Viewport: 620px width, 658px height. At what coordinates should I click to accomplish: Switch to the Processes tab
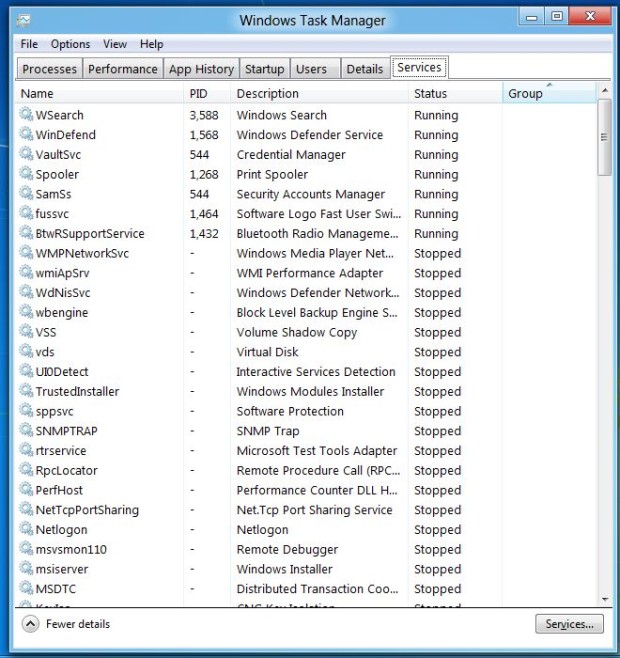tap(50, 69)
